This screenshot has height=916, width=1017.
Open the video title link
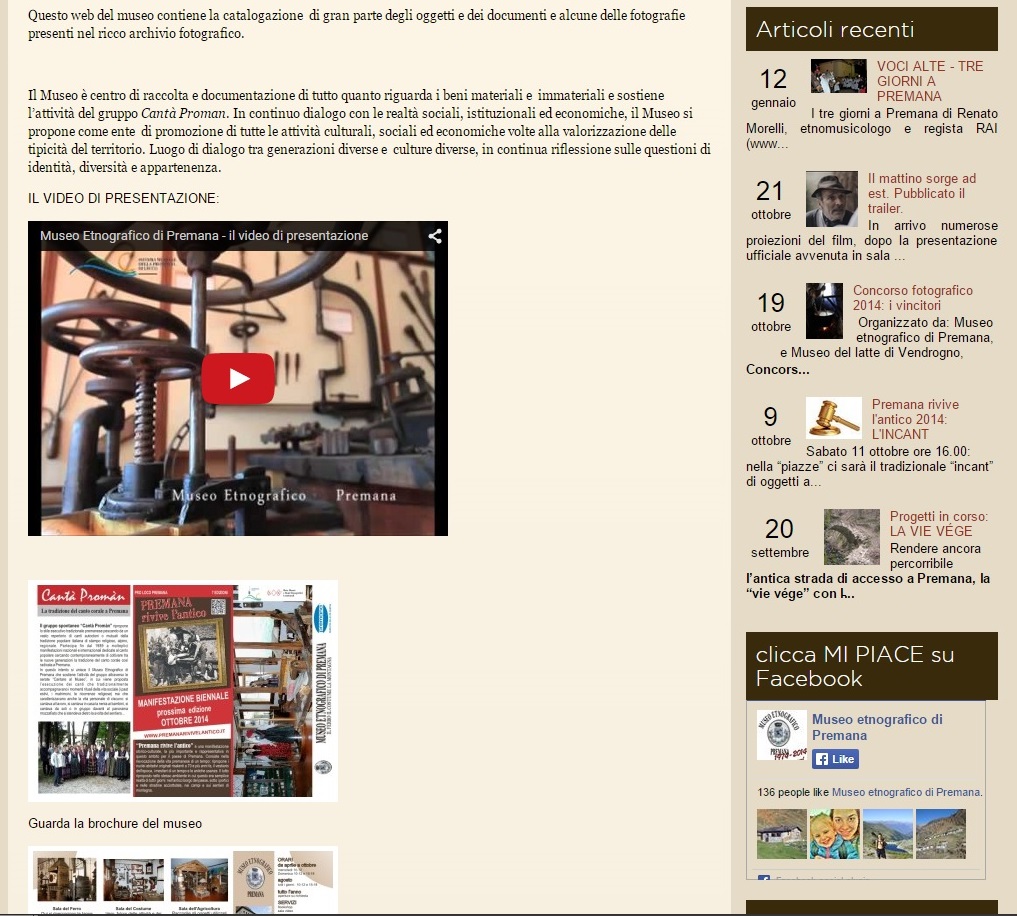(204, 236)
